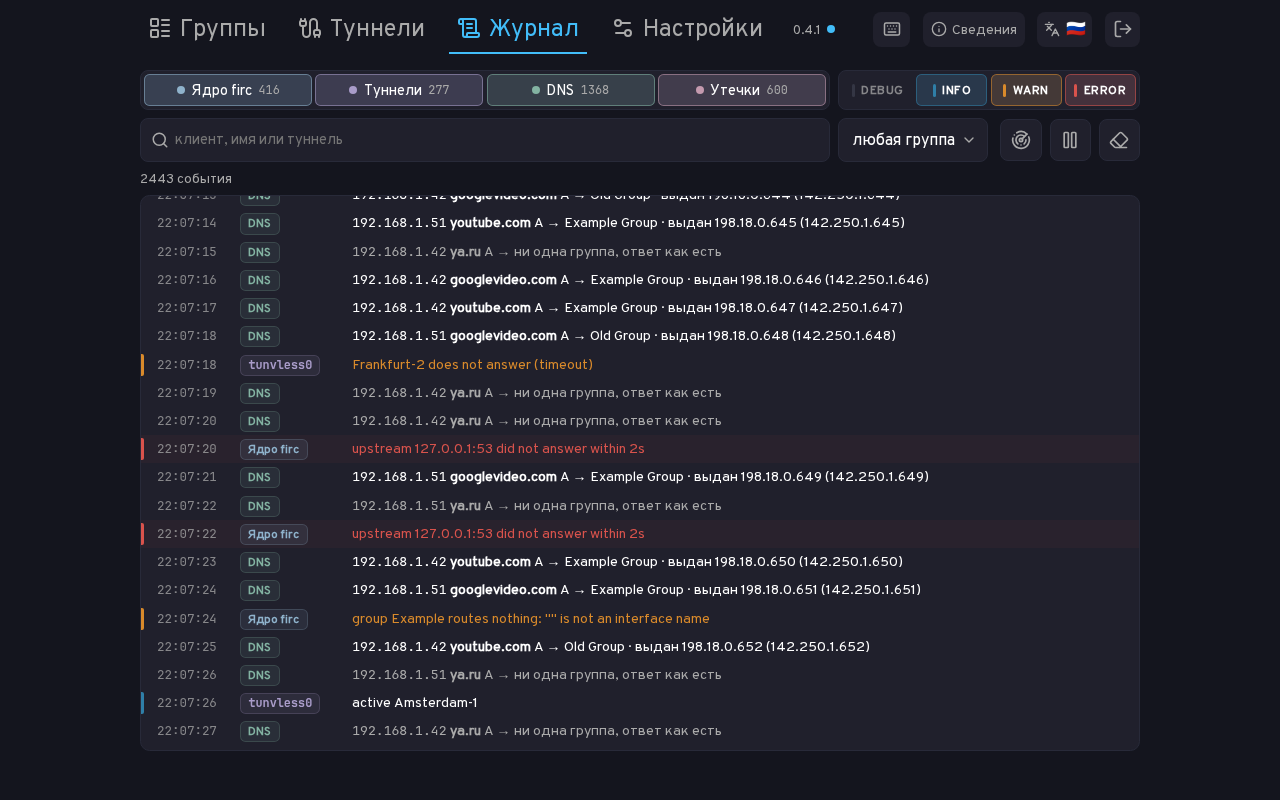
Task: Pause the log stream
Action: tap(1070, 140)
